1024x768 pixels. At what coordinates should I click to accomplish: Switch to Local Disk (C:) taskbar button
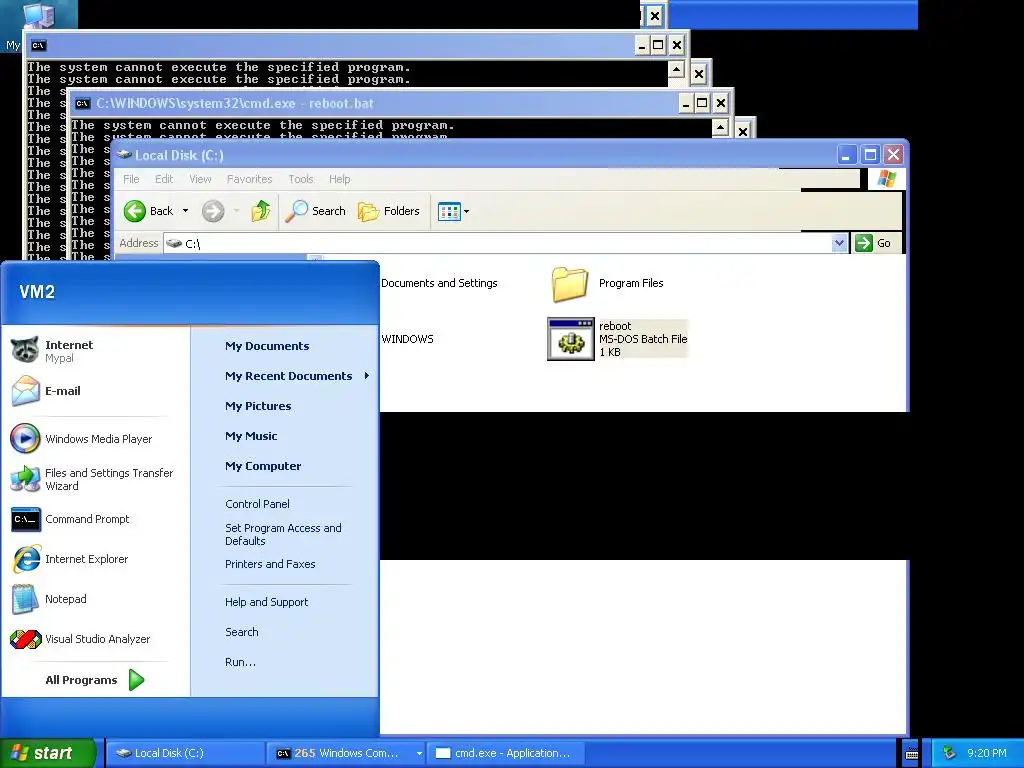click(185, 753)
